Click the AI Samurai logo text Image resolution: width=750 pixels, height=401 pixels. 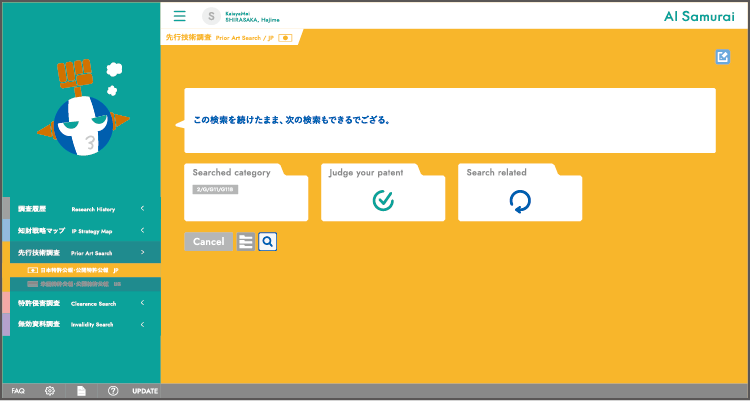point(698,16)
